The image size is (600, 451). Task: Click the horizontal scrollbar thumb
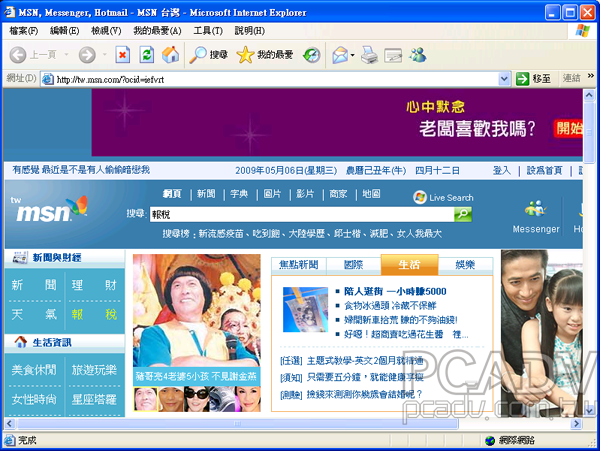click(x=237, y=423)
